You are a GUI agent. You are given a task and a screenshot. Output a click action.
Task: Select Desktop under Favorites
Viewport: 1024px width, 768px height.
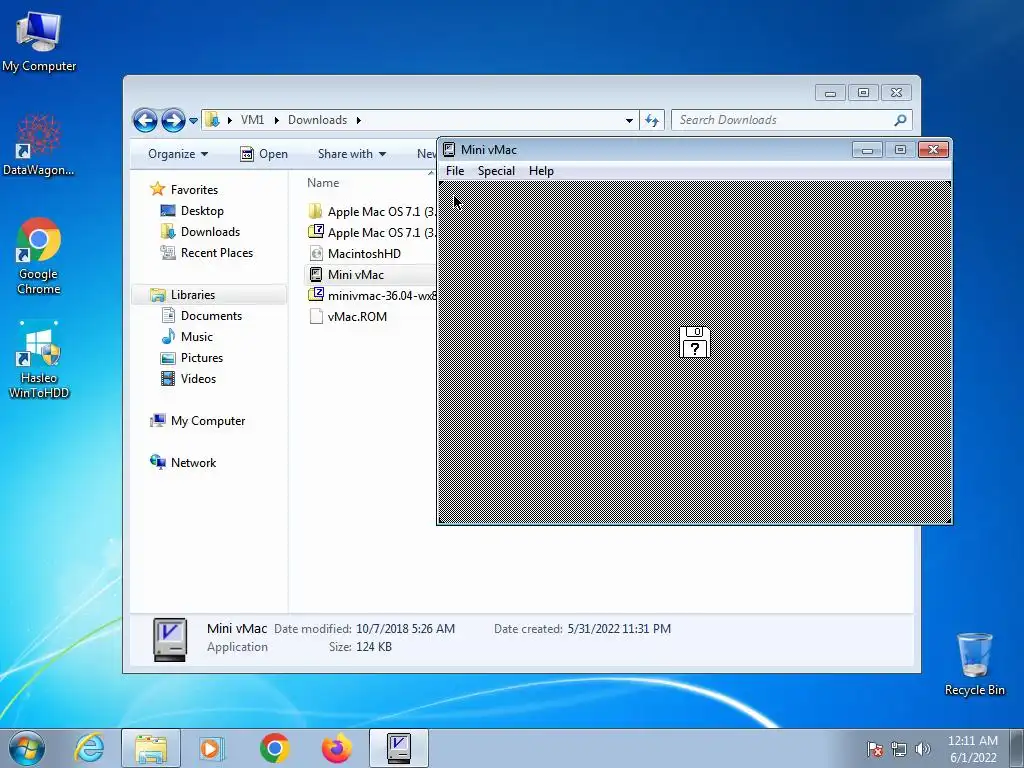click(x=202, y=211)
